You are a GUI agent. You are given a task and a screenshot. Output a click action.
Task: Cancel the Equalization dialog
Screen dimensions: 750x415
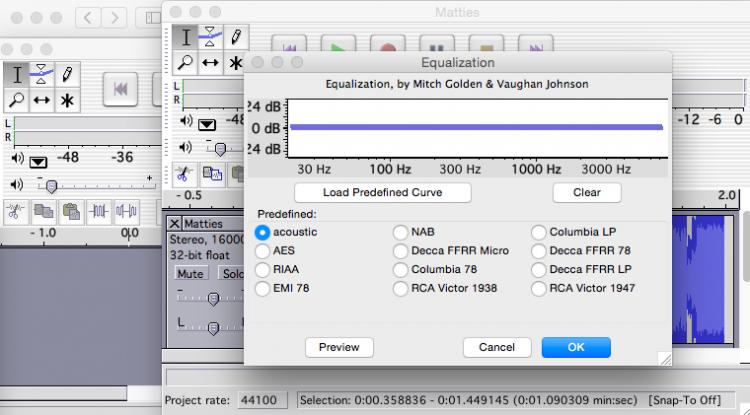click(497, 348)
